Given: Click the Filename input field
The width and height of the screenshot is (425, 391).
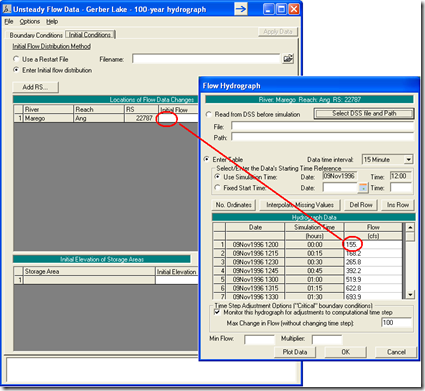Looking at the screenshot, I should [206, 59].
